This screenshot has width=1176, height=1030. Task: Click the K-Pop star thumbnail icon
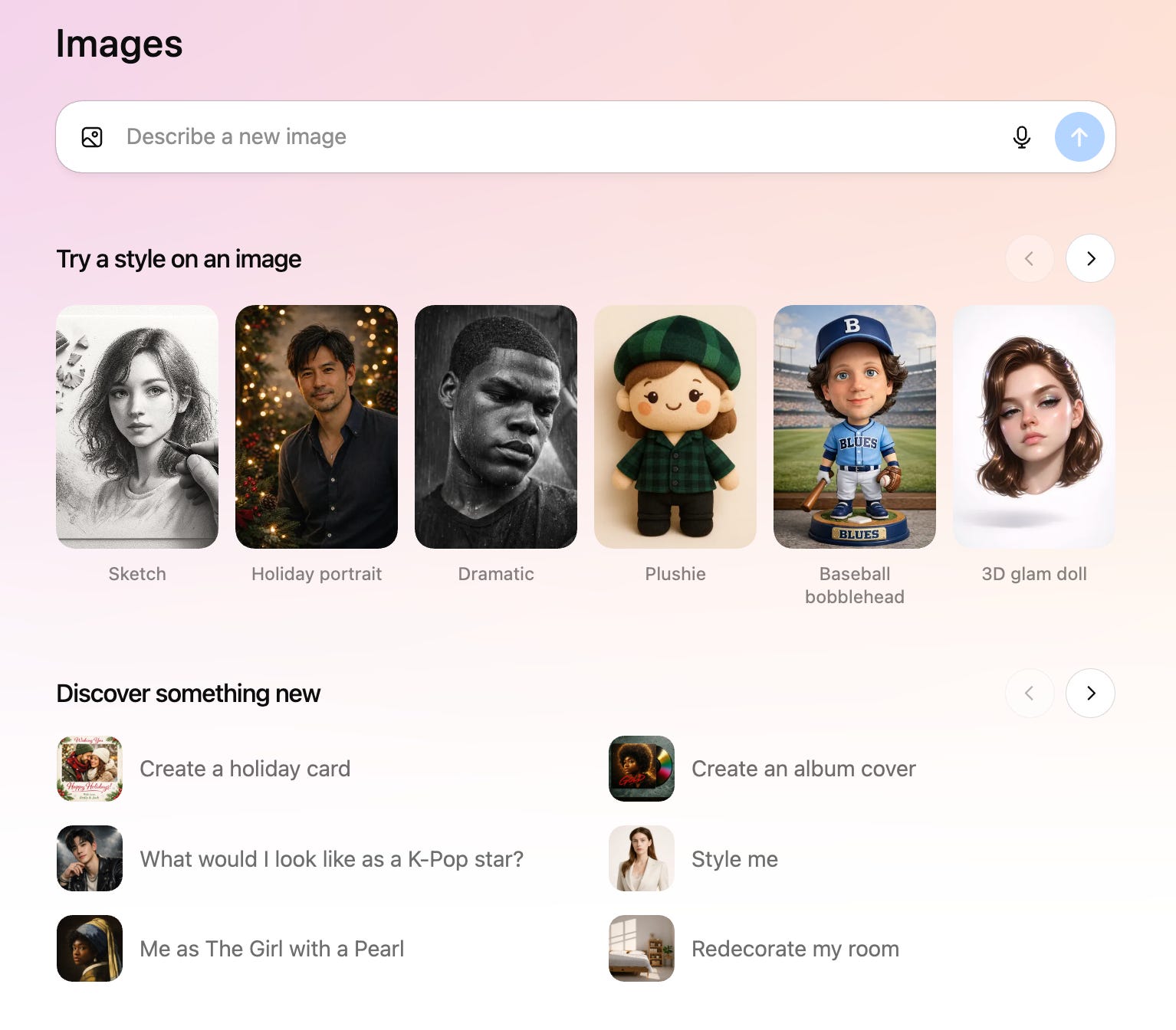pyautogui.click(x=89, y=858)
